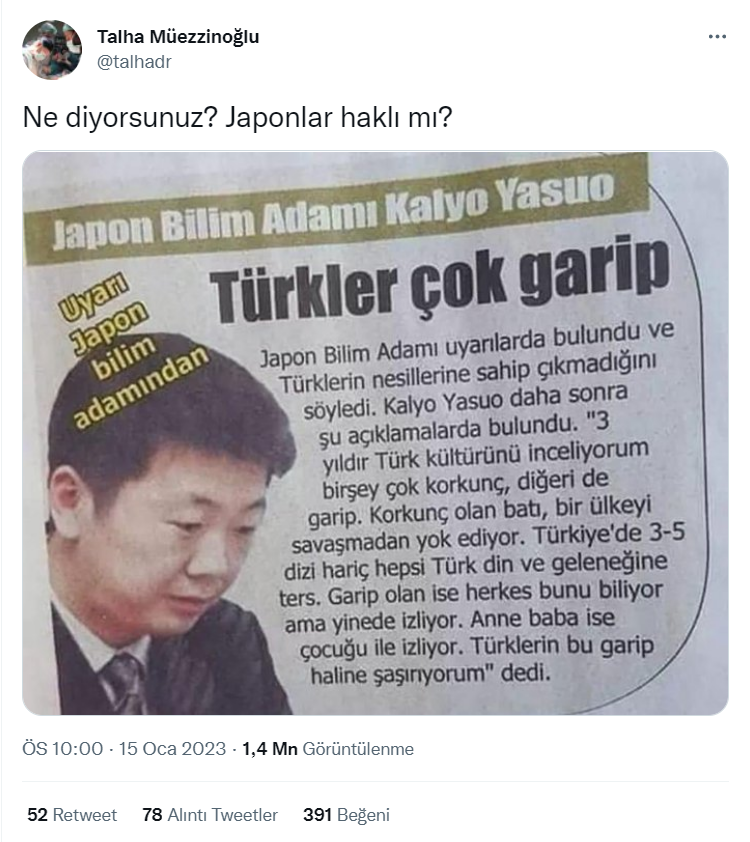Click the word Görüntülenme after the view count

(x=358, y=749)
